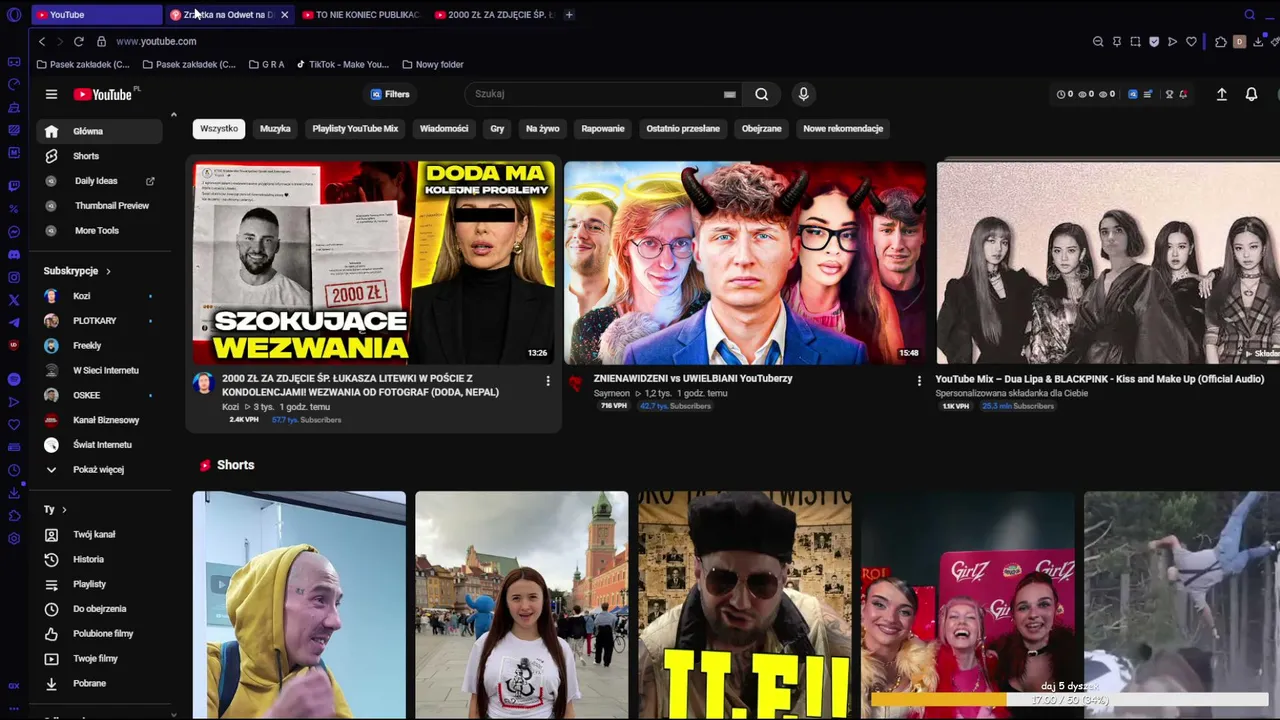This screenshot has height=720, width=1280.
Task: Switch to 2000 ZŁ ZA ZDJĘCIE tab
Action: 494,15
